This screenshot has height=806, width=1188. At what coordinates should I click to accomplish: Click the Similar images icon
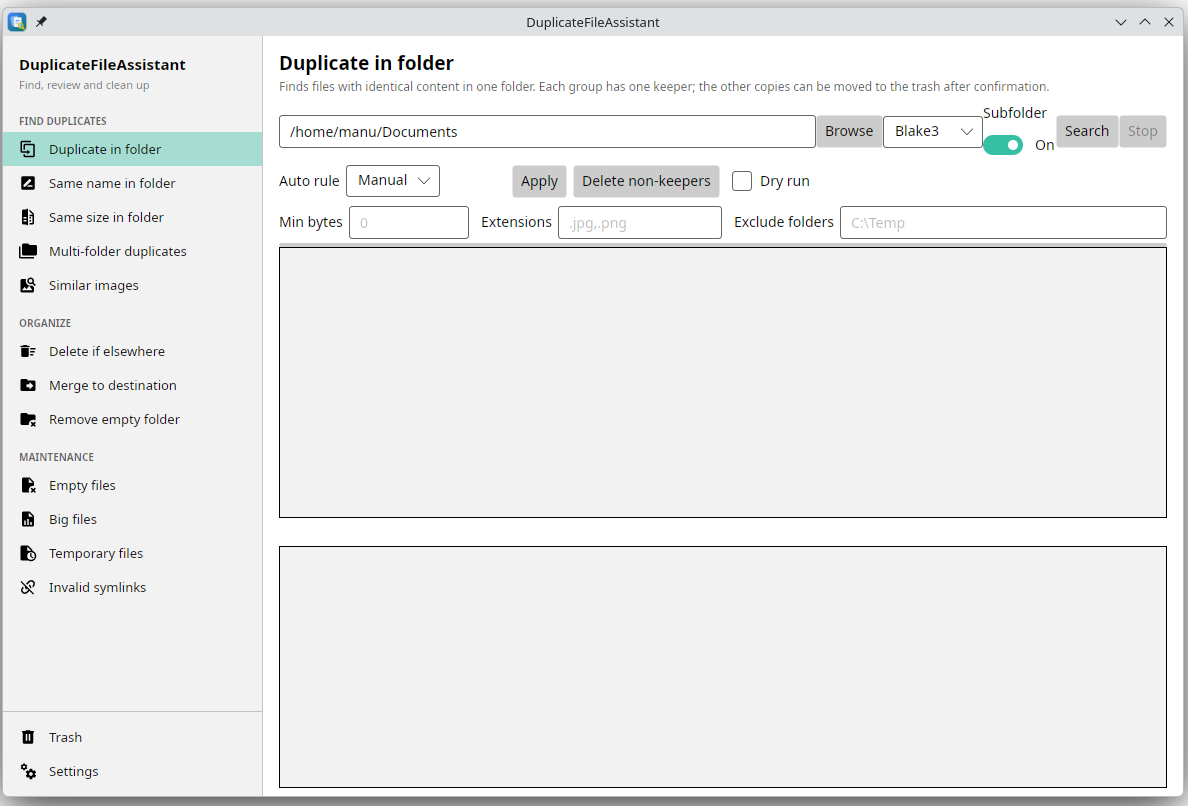pos(28,286)
